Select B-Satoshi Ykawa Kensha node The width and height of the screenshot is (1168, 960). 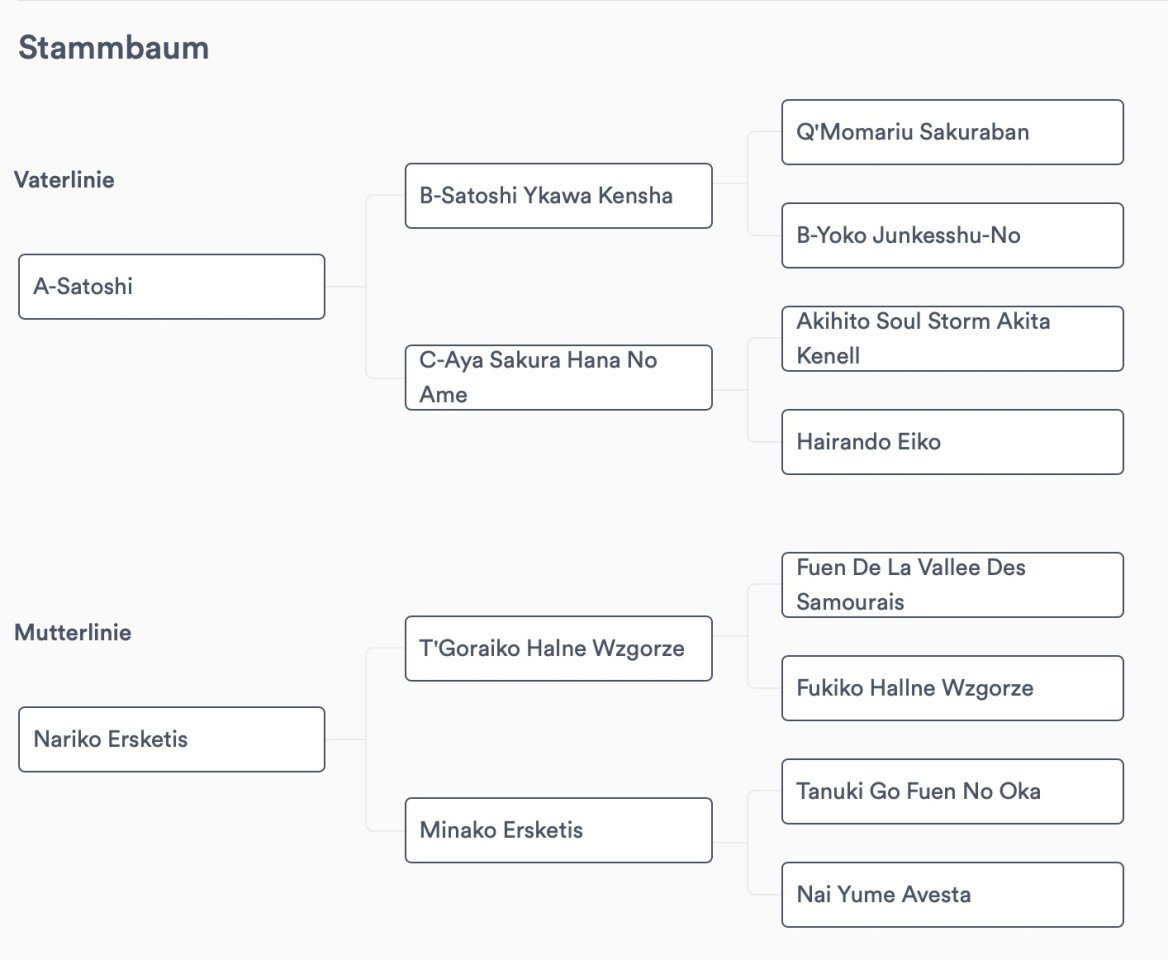(x=558, y=196)
